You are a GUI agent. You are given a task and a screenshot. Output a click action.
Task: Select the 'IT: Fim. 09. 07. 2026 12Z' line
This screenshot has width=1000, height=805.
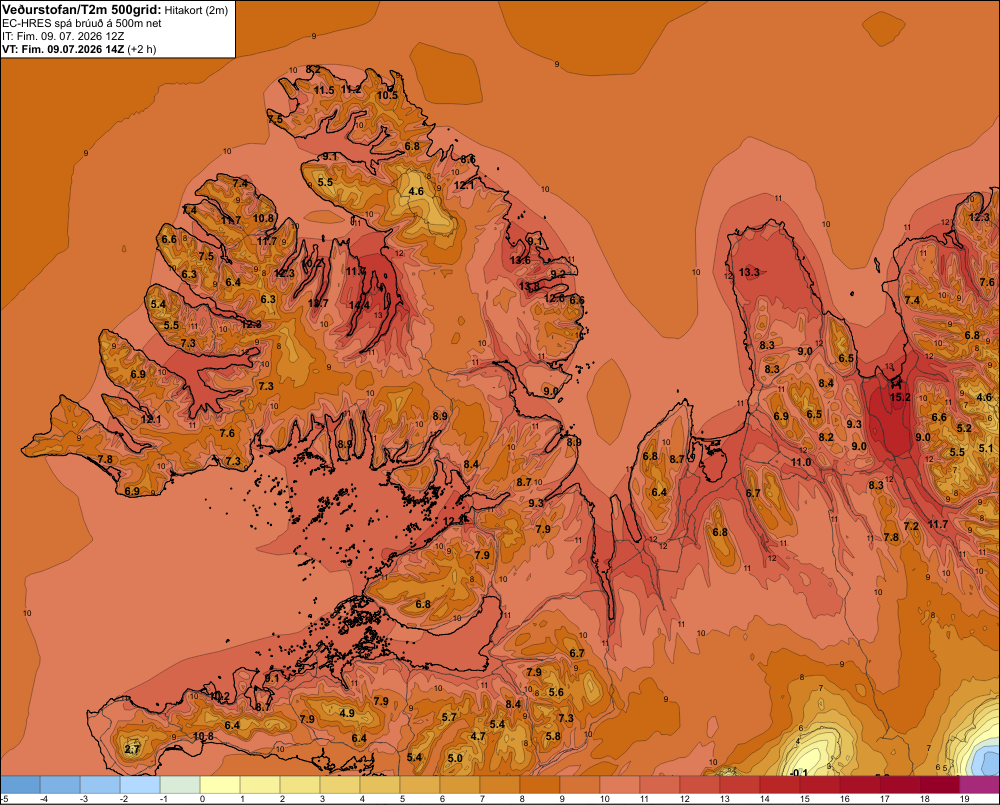point(63,36)
